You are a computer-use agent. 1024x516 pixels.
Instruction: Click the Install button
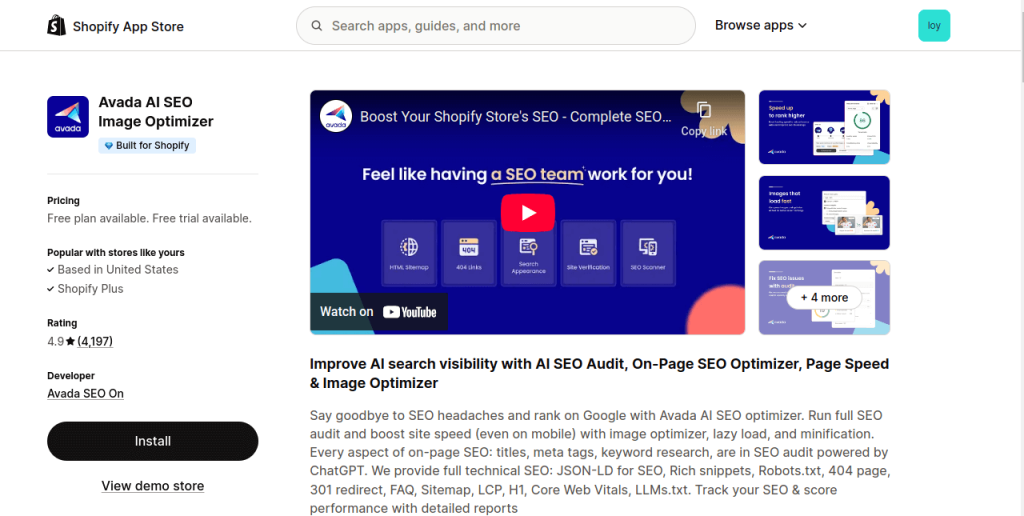153,441
